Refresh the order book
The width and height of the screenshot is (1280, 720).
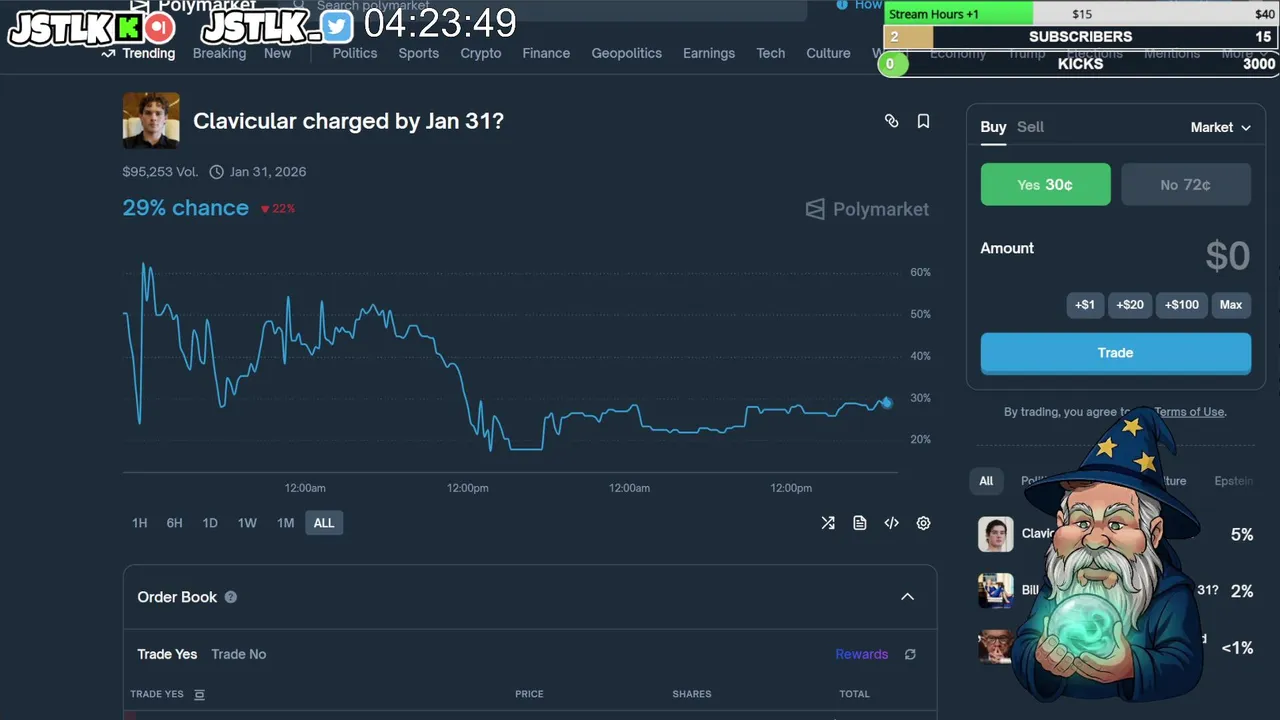coord(910,654)
